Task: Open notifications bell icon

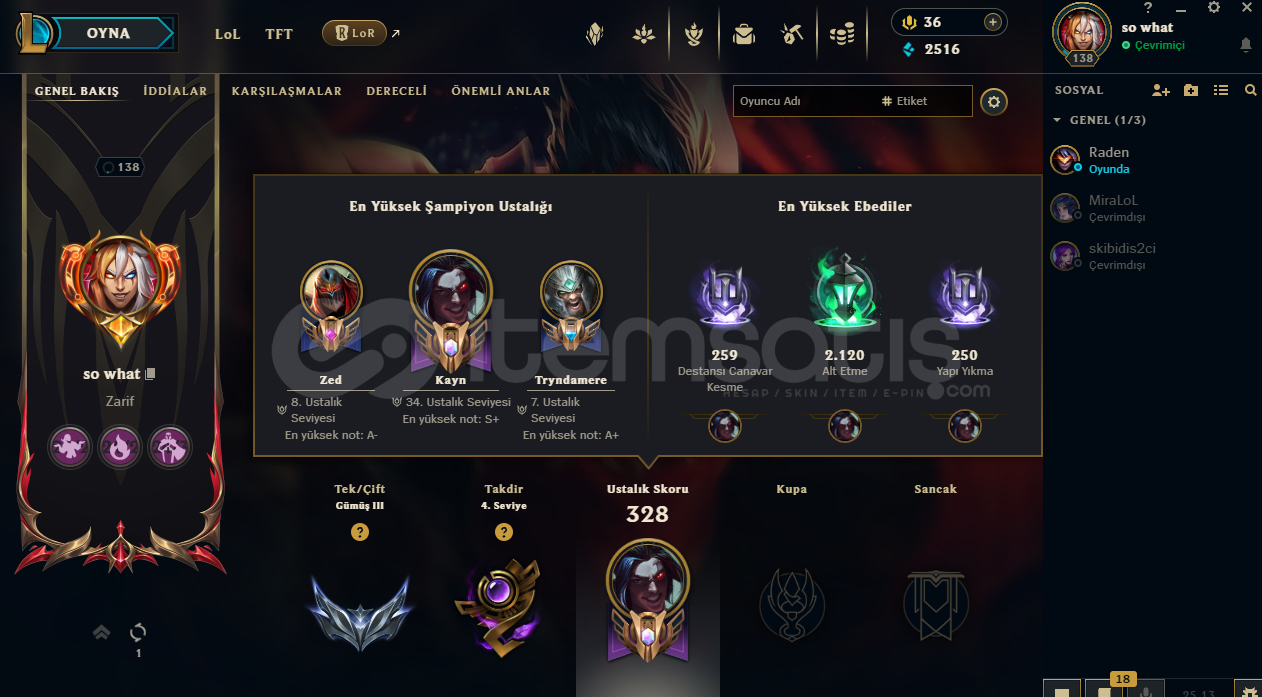Action: tap(1245, 45)
